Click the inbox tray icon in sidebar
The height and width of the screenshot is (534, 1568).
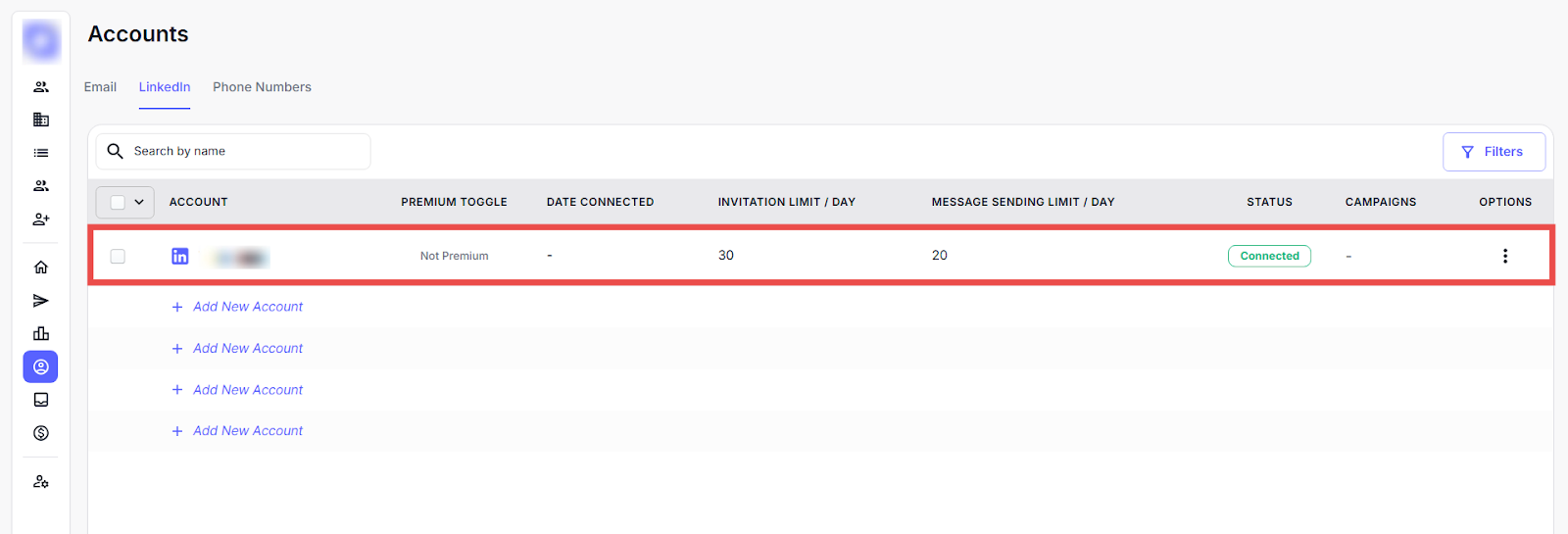coord(41,400)
